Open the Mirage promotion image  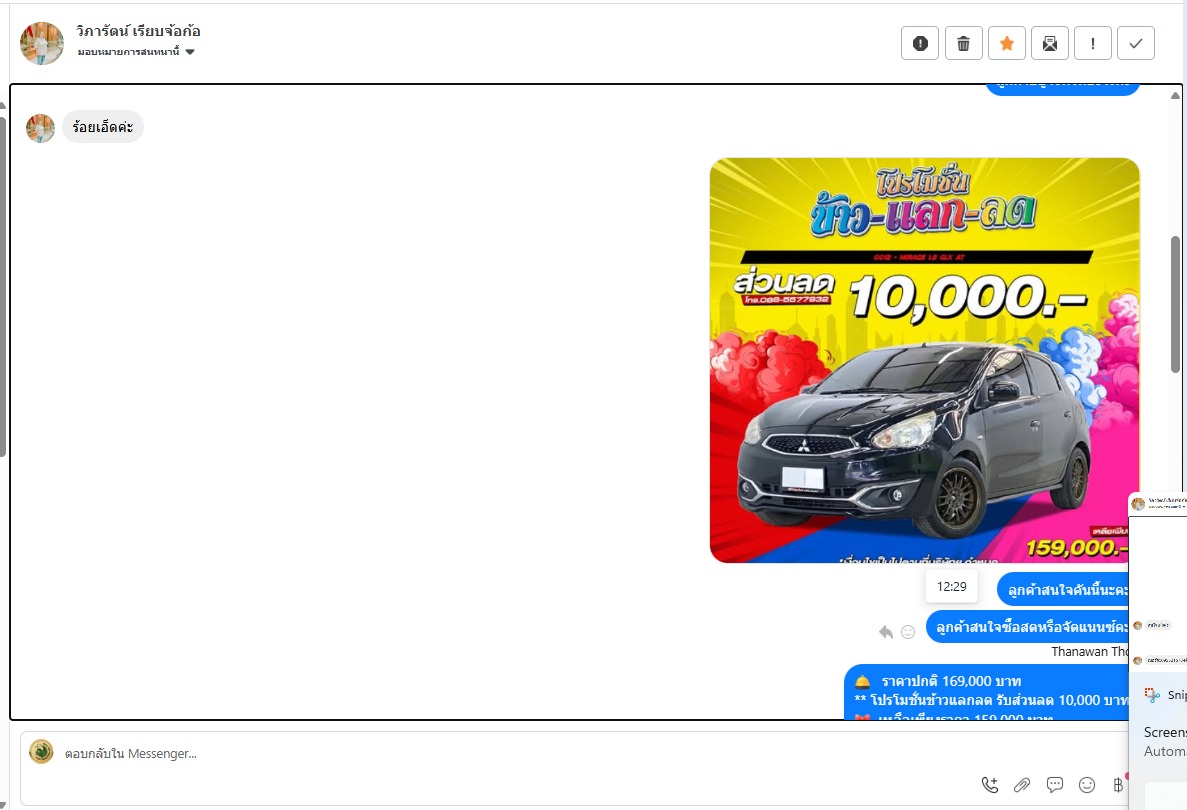(924, 360)
